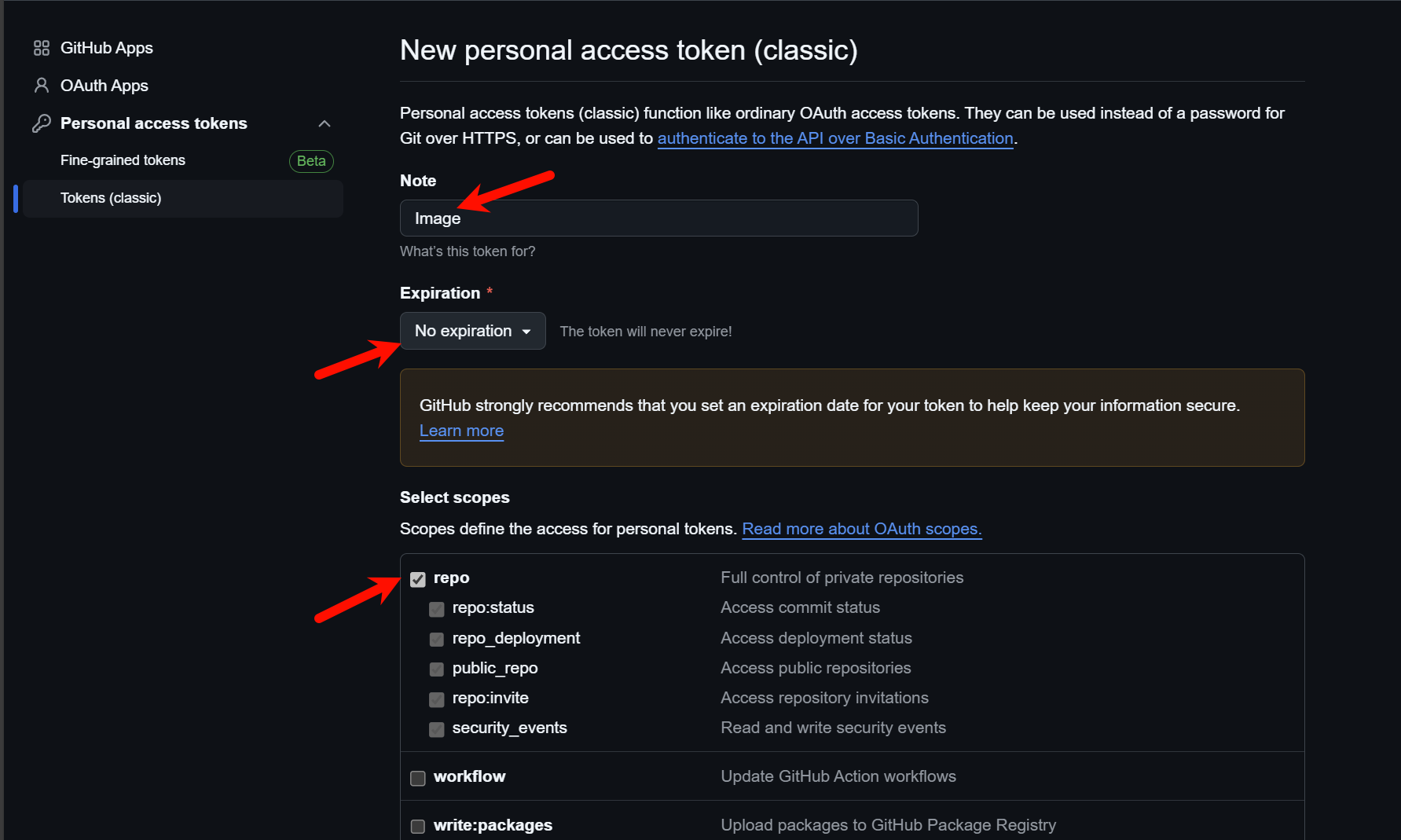Image resolution: width=1401 pixels, height=840 pixels.
Task: Open the Learn more link
Action: [x=461, y=431]
